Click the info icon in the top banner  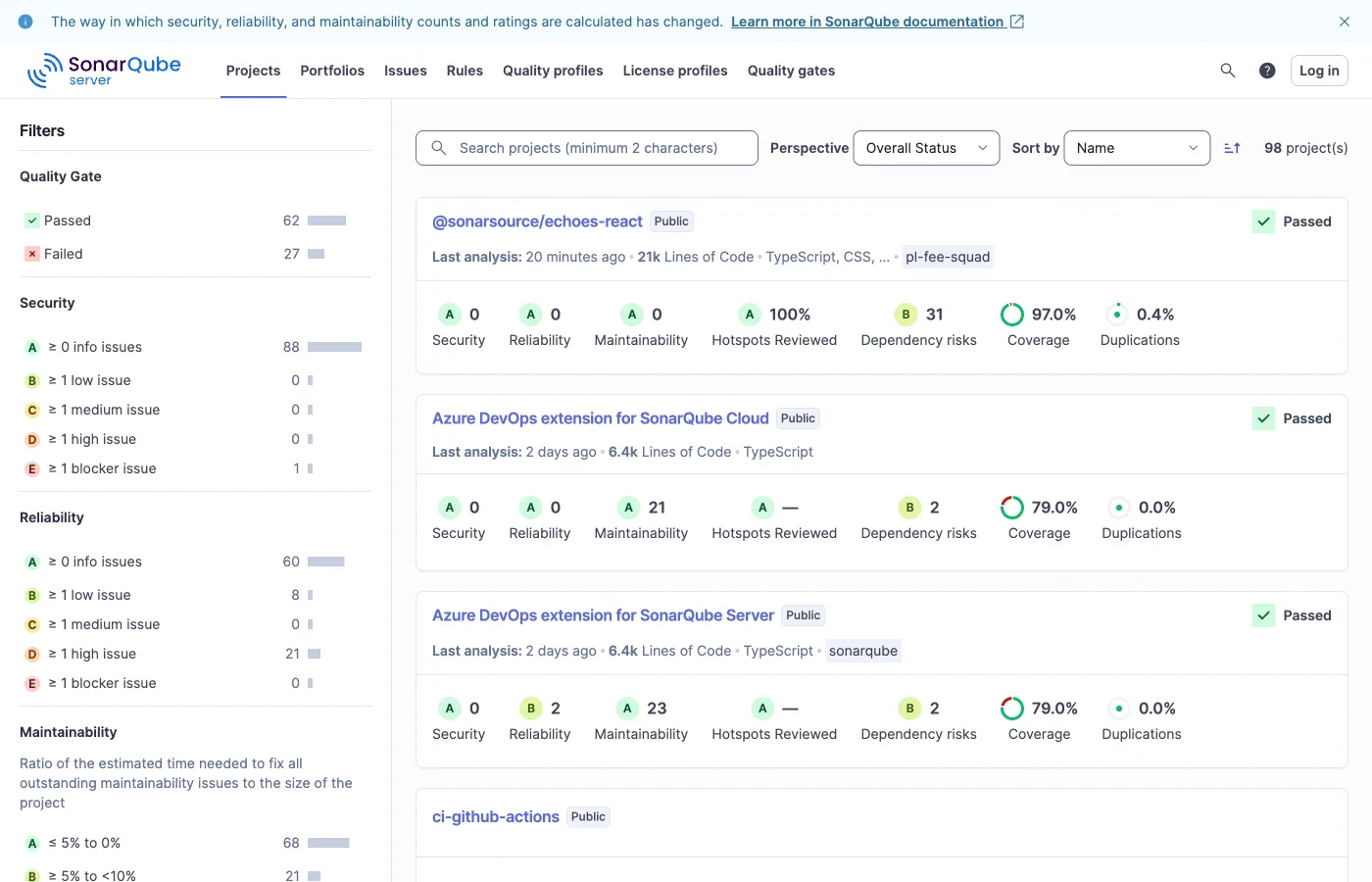[x=24, y=21]
